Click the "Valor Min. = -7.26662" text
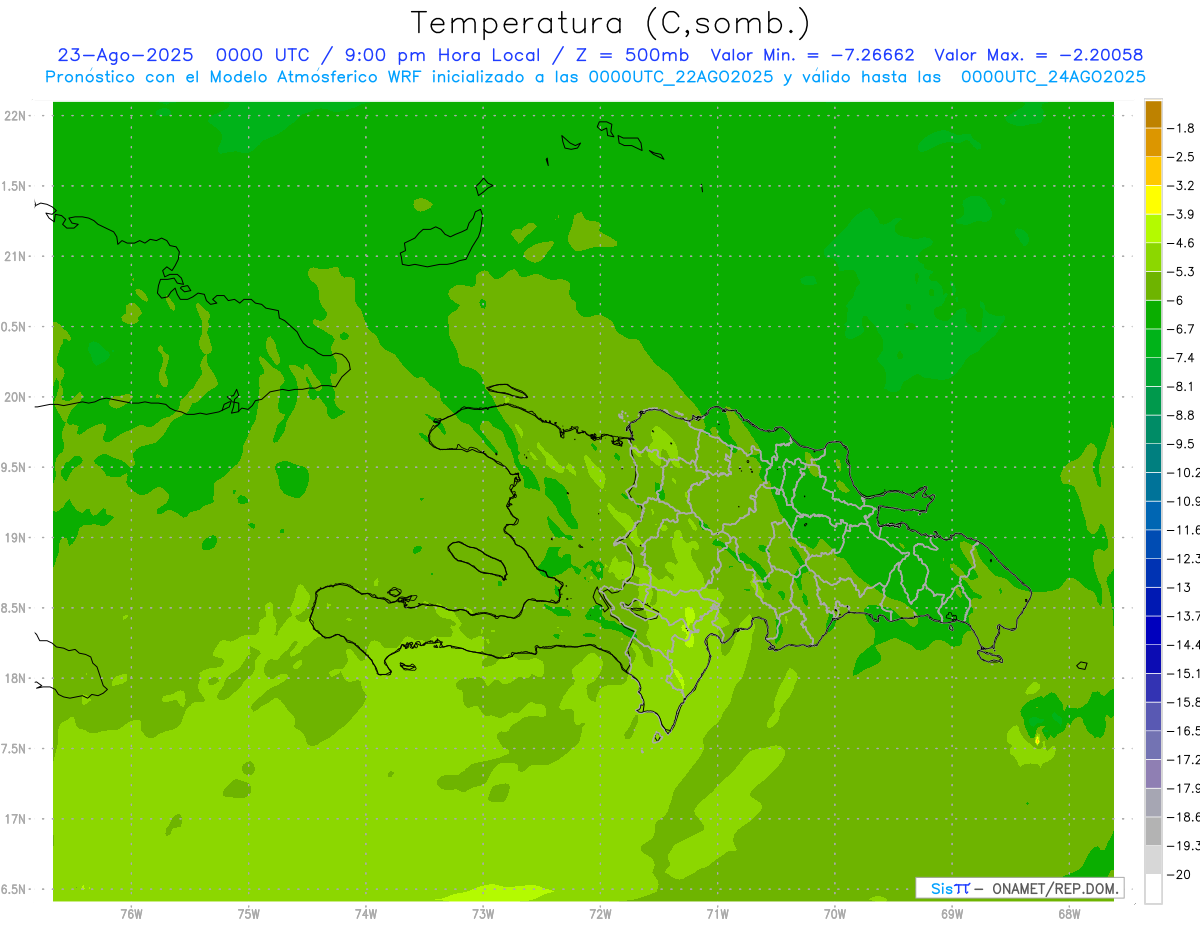Viewport: 1200px width, 927px height. point(812,55)
